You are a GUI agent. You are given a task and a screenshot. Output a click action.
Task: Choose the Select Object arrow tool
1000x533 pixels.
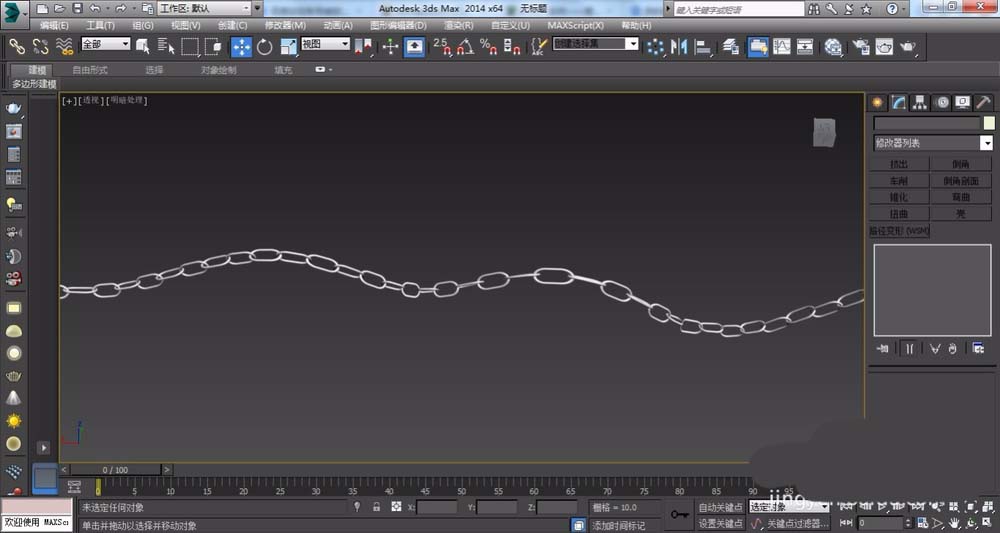tap(143, 47)
